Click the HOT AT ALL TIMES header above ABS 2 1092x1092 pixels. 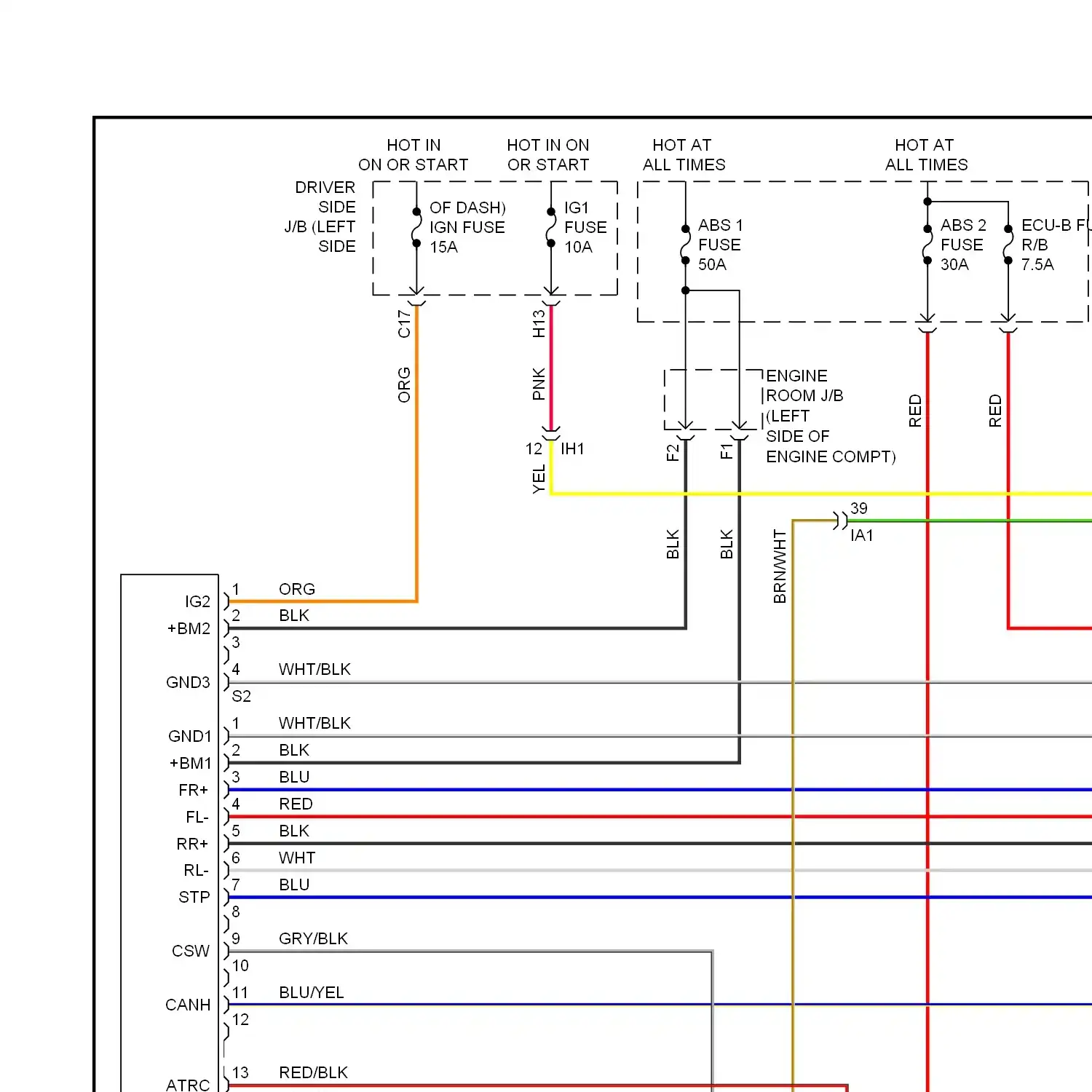tap(927, 155)
